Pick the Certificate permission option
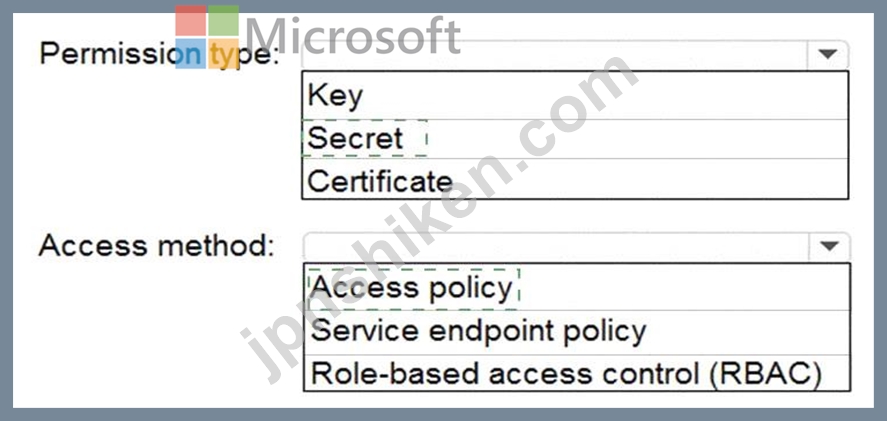Viewport: 887px width, 421px height. [575, 179]
